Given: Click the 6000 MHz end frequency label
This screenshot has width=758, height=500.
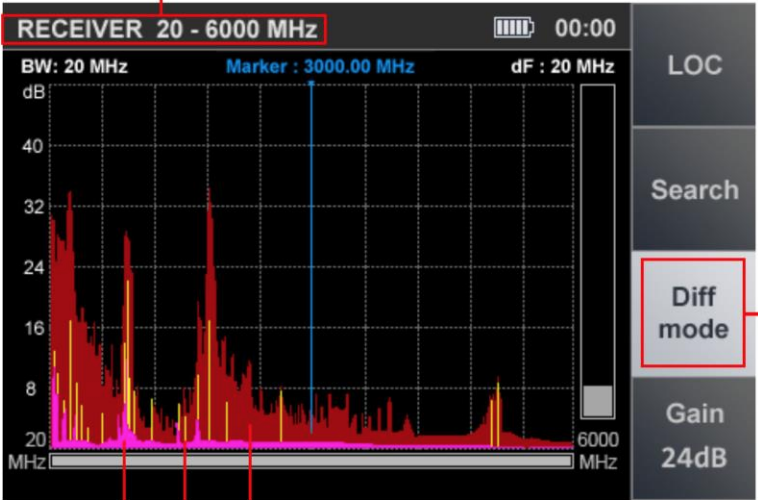Looking at the screenshot, I should 598,451.
